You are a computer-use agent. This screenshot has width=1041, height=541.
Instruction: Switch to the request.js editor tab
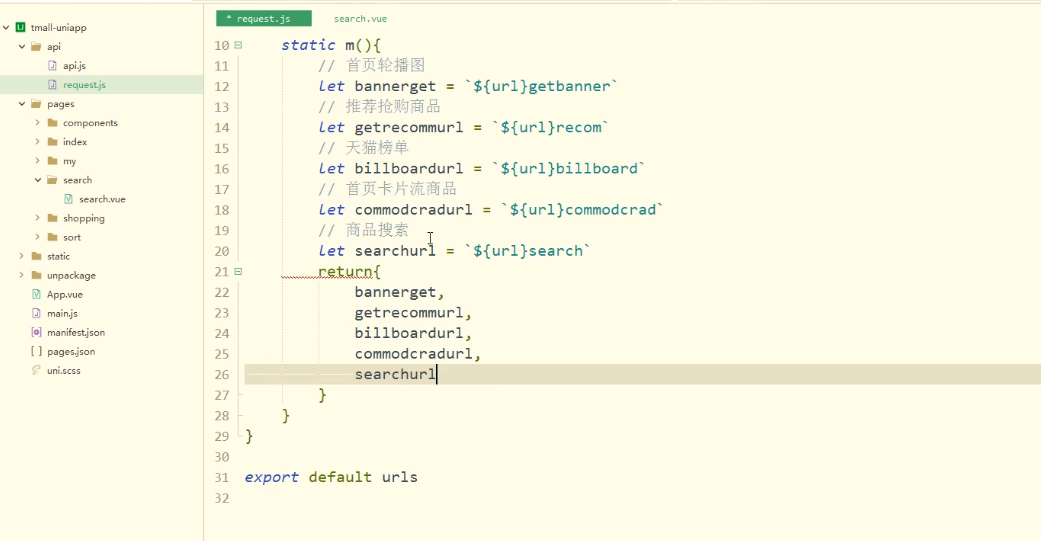[x=264, y=19]
